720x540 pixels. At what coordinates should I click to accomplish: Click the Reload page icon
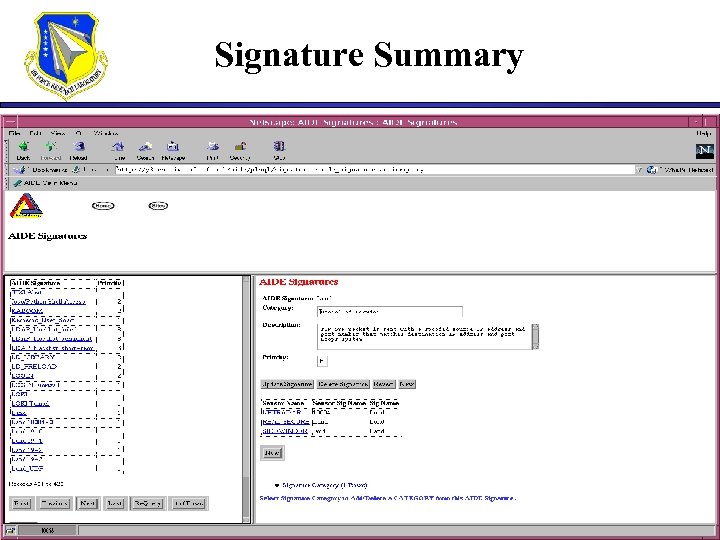click(79, 146)
